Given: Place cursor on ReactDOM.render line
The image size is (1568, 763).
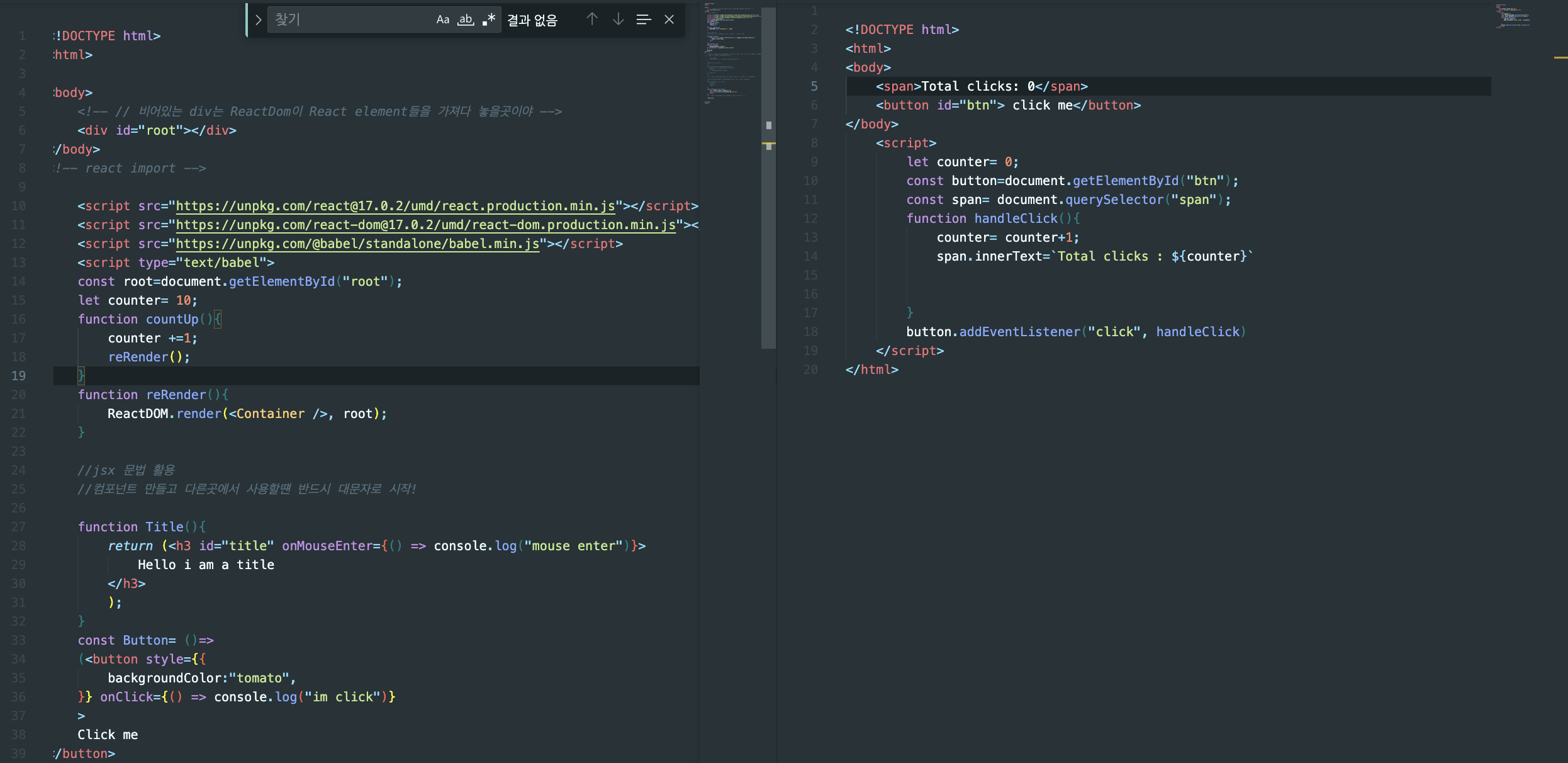Looking at the screenshot, I should tap(245, 414).
